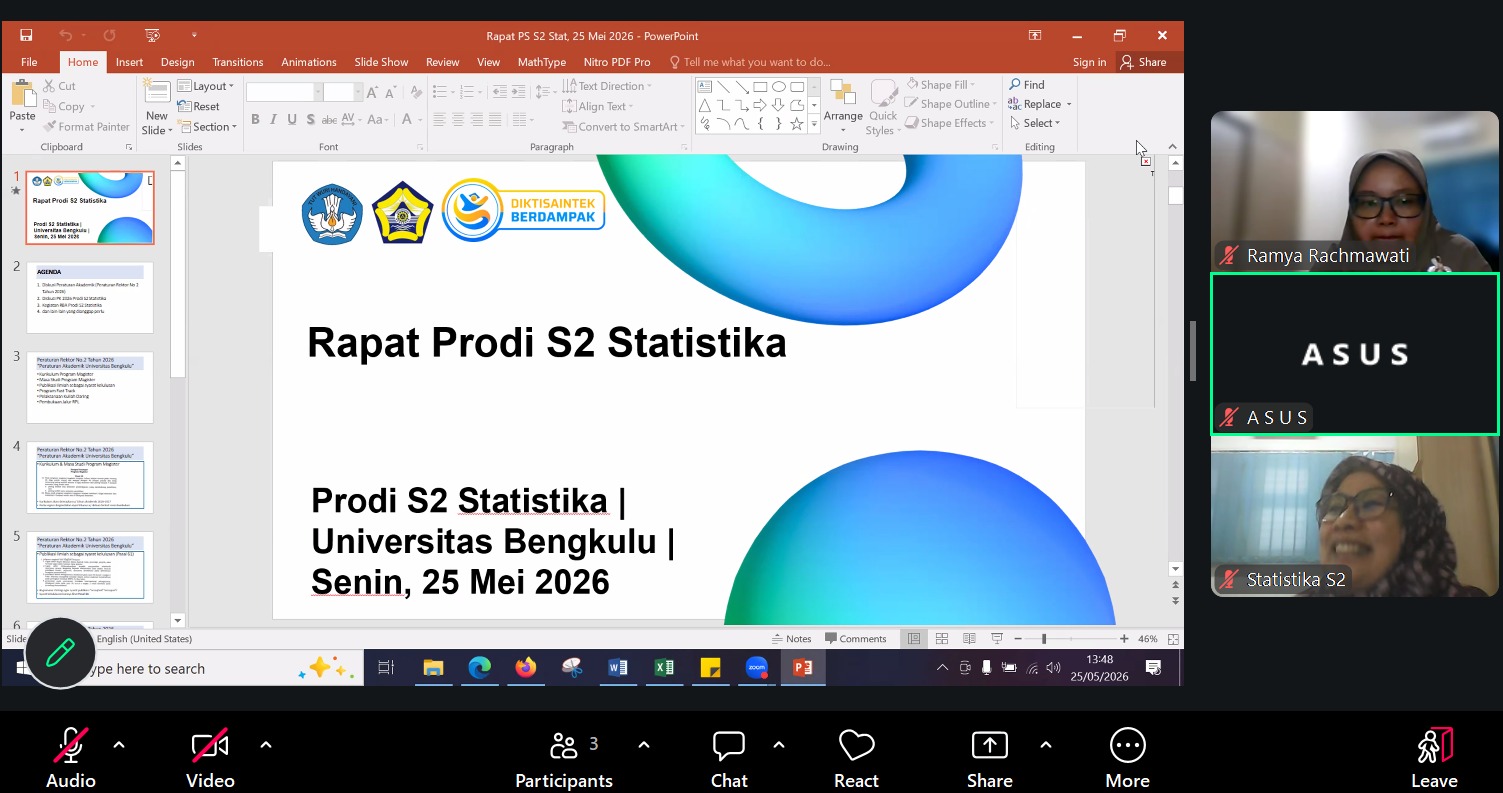Image resolution: width=1503 pixels, height=793 pixels.
Task: Open the Layout dropdown
Action: [x=206, y=86]
